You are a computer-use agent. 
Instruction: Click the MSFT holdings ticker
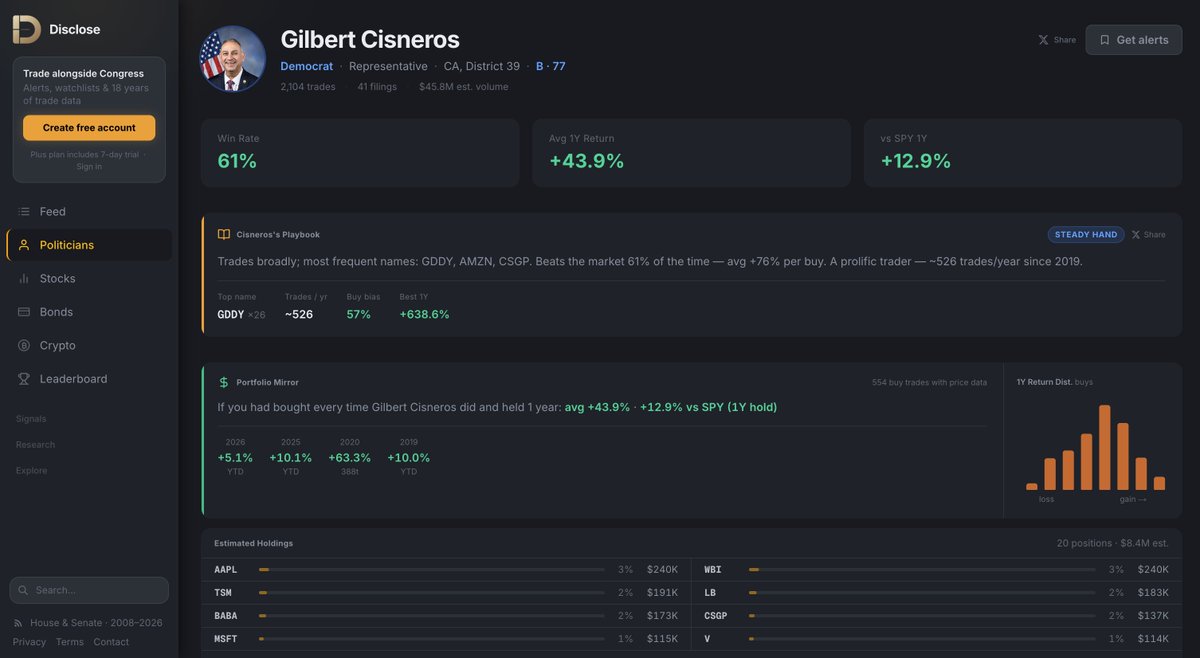pos(226,639)
